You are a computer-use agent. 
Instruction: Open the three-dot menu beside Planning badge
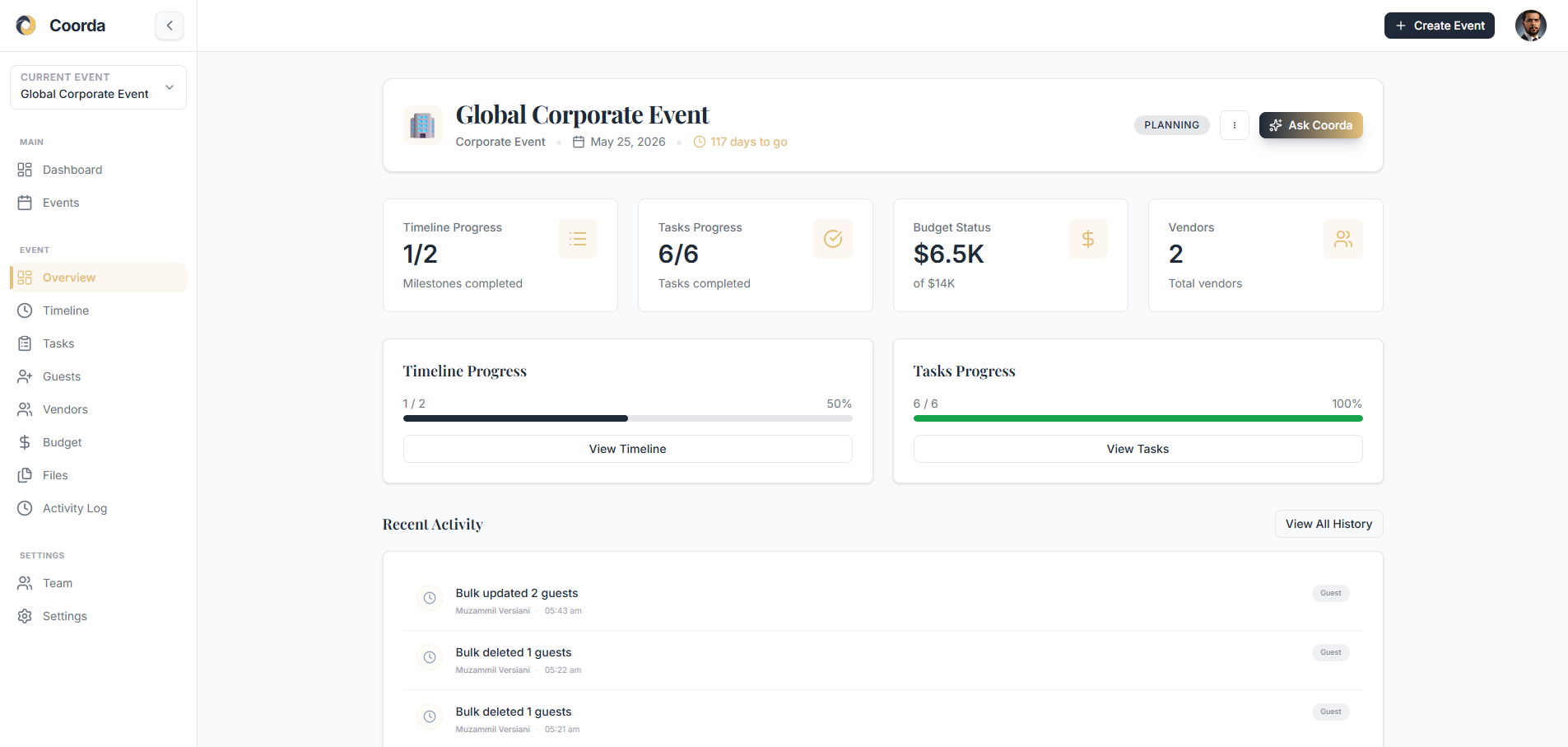pyautogui.click(x=1235, y=125)
